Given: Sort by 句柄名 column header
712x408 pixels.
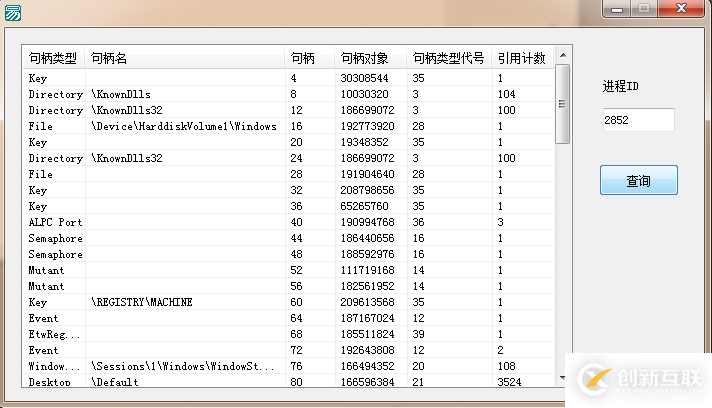Looking at the screenshot, I should [185, 58].
